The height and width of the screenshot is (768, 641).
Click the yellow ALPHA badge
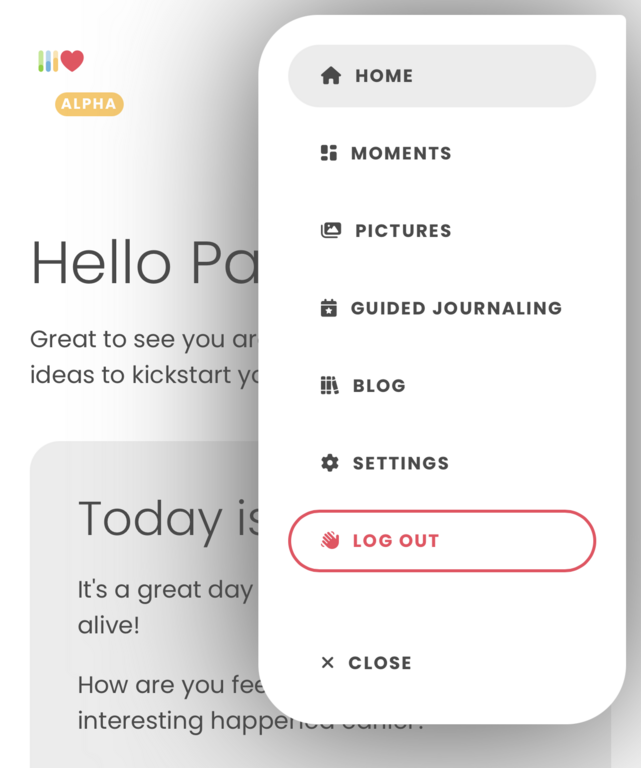(x=89, y=104)
